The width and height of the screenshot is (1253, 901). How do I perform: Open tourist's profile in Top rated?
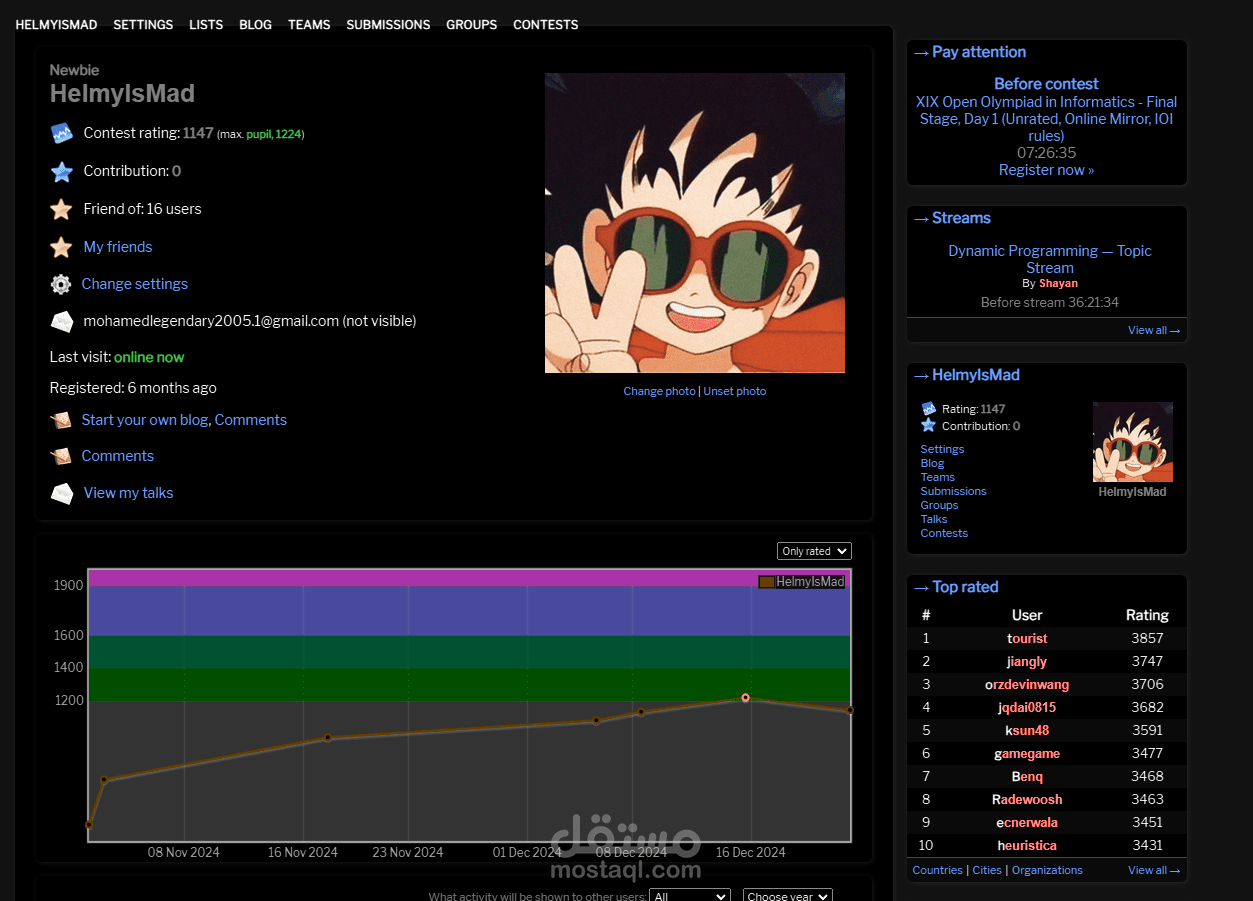tap(1027, 638)
